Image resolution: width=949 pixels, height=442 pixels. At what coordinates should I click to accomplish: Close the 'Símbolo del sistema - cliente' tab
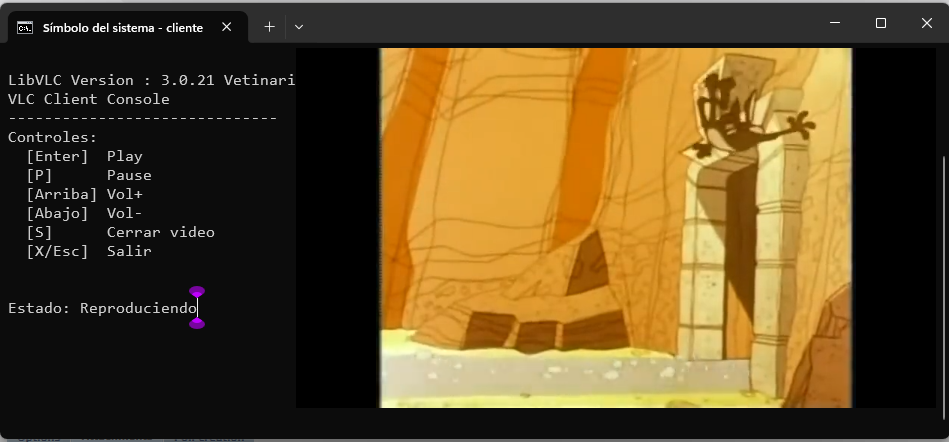pos(226,27)
